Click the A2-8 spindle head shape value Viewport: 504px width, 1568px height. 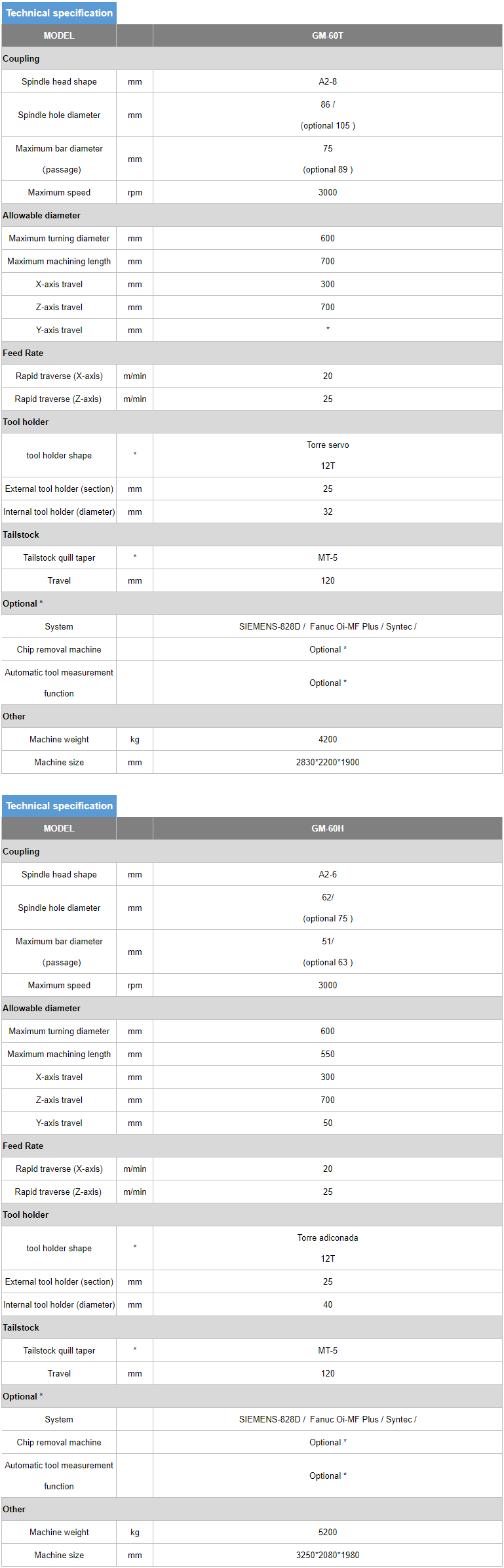[x=328, y=82]
